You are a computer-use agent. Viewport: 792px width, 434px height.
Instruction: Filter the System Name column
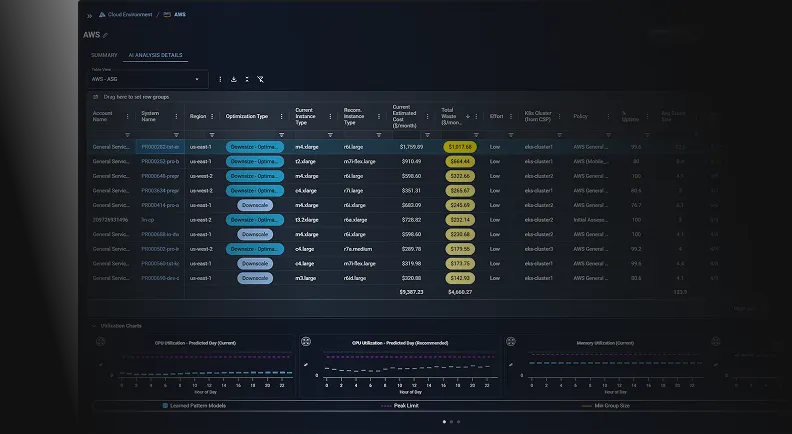176,135
